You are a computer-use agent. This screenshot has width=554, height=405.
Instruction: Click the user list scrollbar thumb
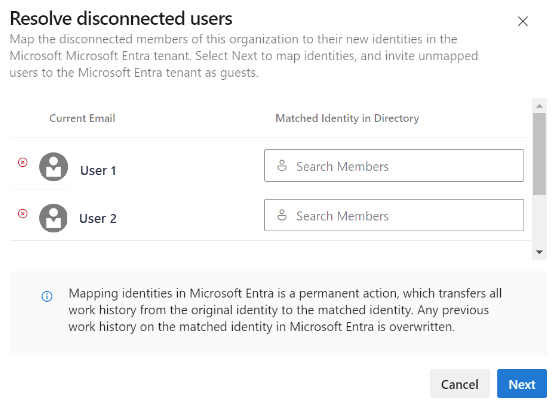coord(539,154)
